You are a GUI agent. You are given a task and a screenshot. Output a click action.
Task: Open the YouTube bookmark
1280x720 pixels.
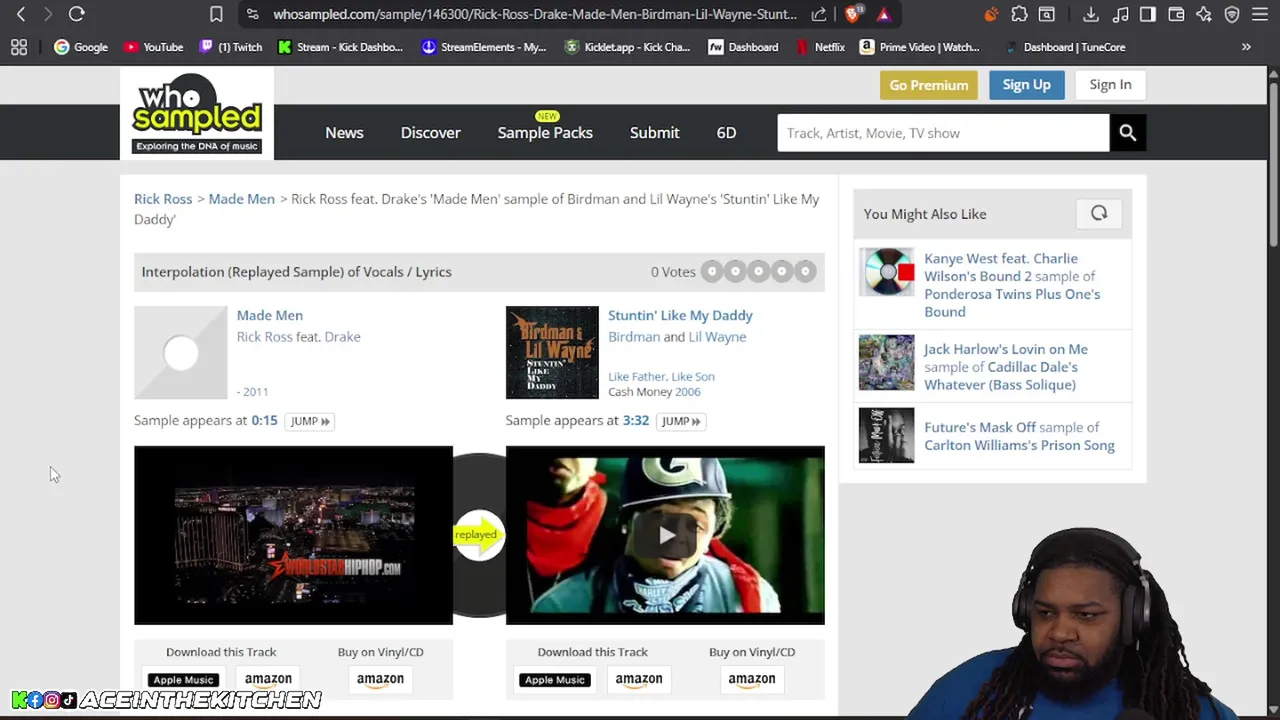click(153, 47)
